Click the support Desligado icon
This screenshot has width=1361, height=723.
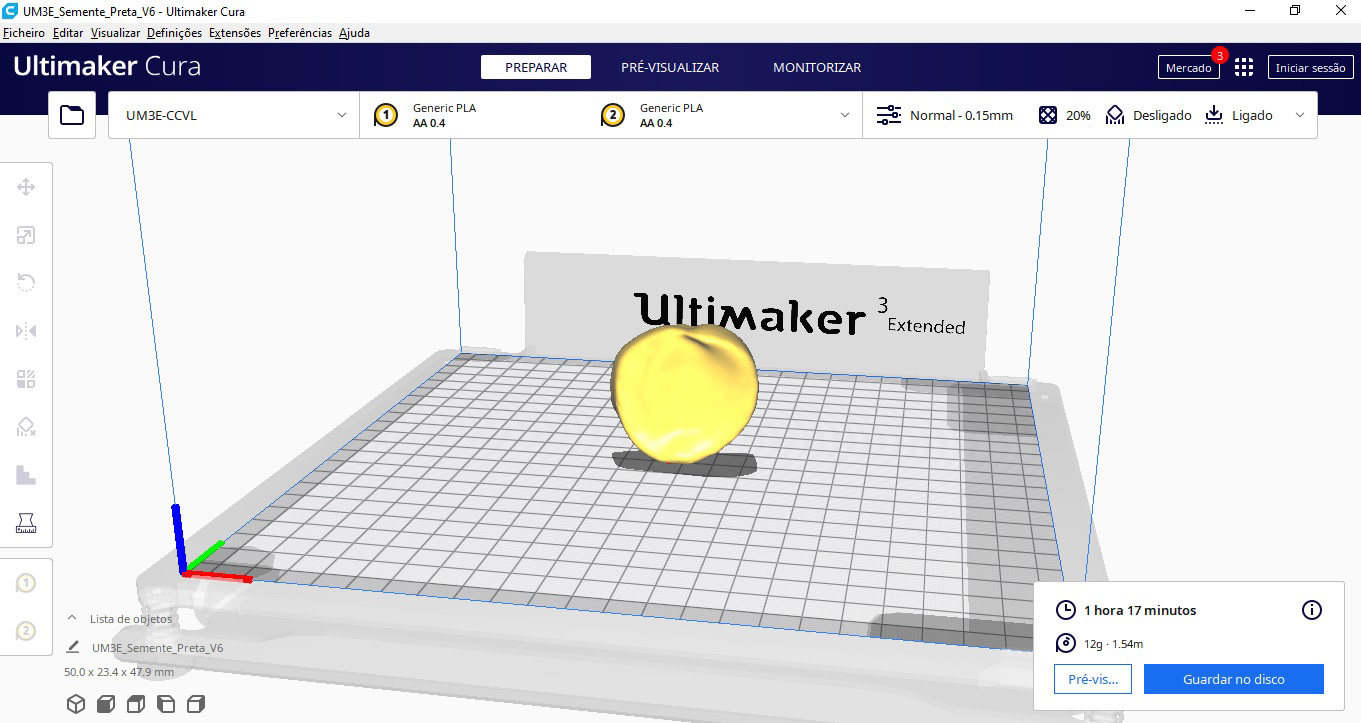click(1115, 115)
